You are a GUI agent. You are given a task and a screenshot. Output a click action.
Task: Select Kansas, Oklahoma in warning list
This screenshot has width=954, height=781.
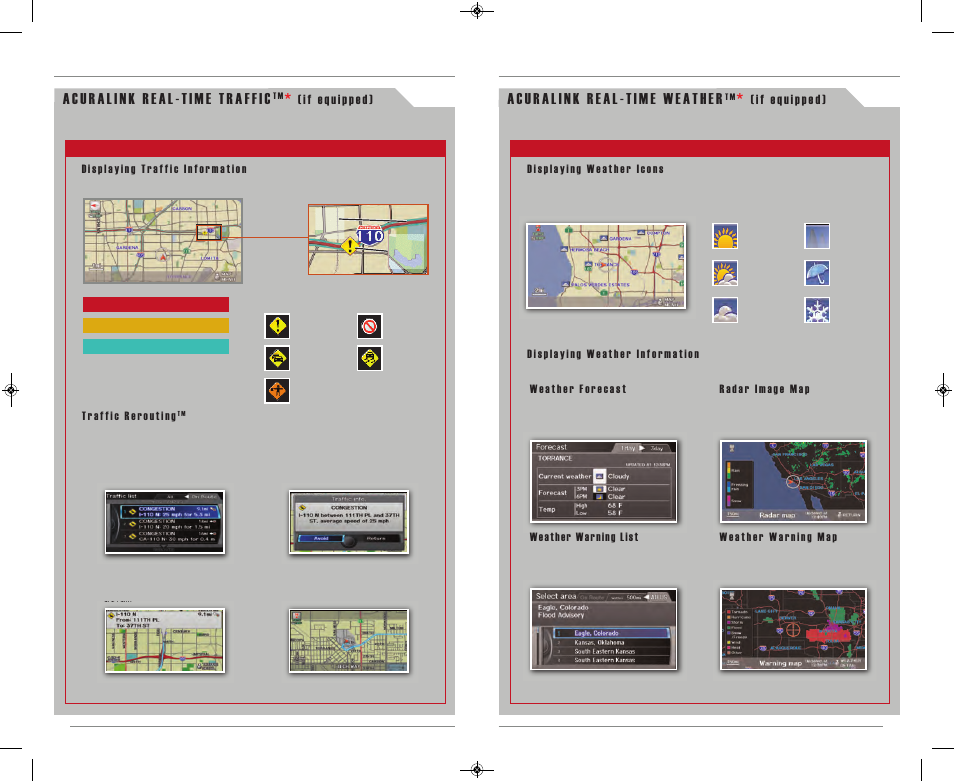[611, 642]
